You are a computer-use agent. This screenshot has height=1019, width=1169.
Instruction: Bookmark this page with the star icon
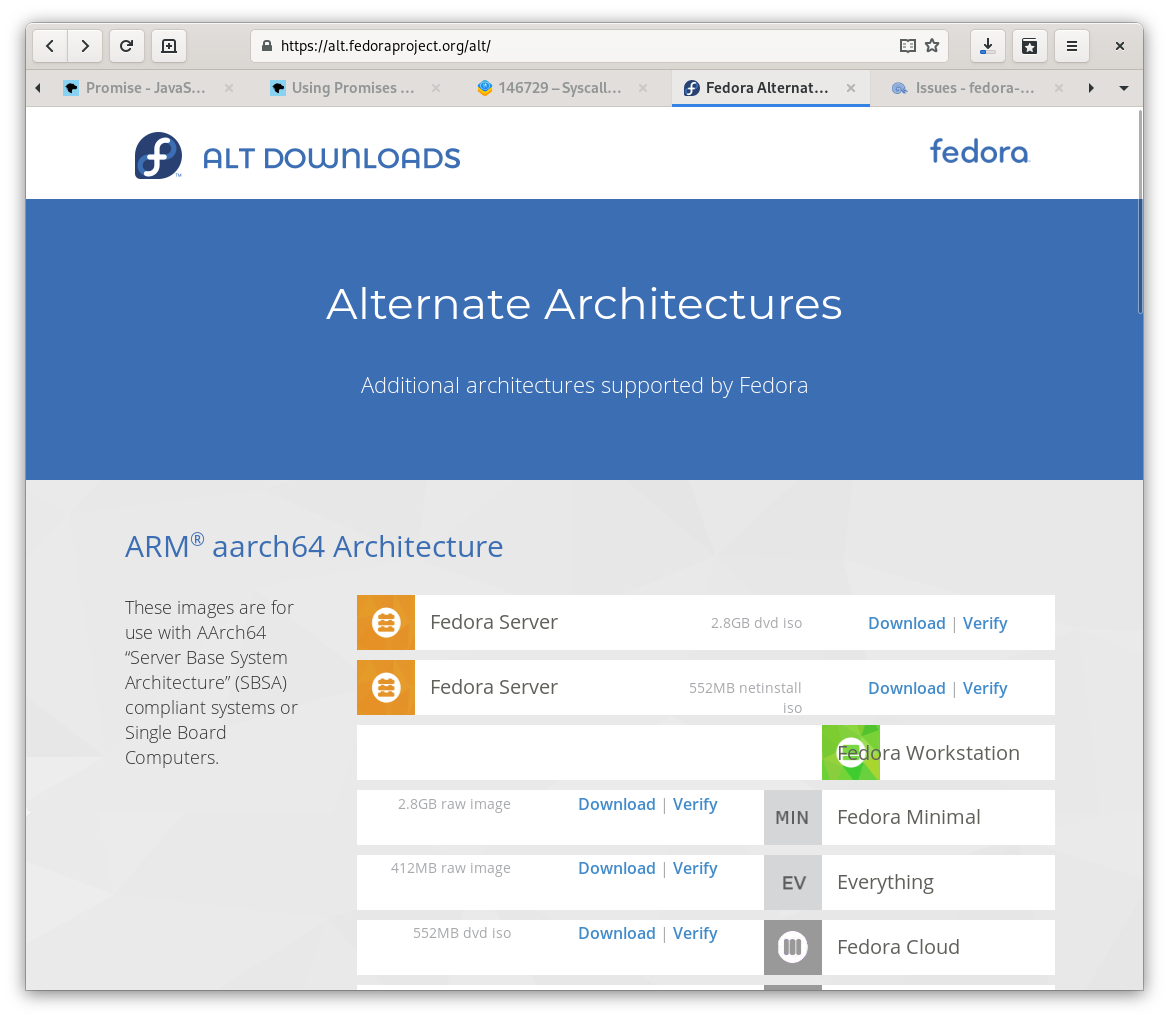pyautogui.click(x=932, y=46)
